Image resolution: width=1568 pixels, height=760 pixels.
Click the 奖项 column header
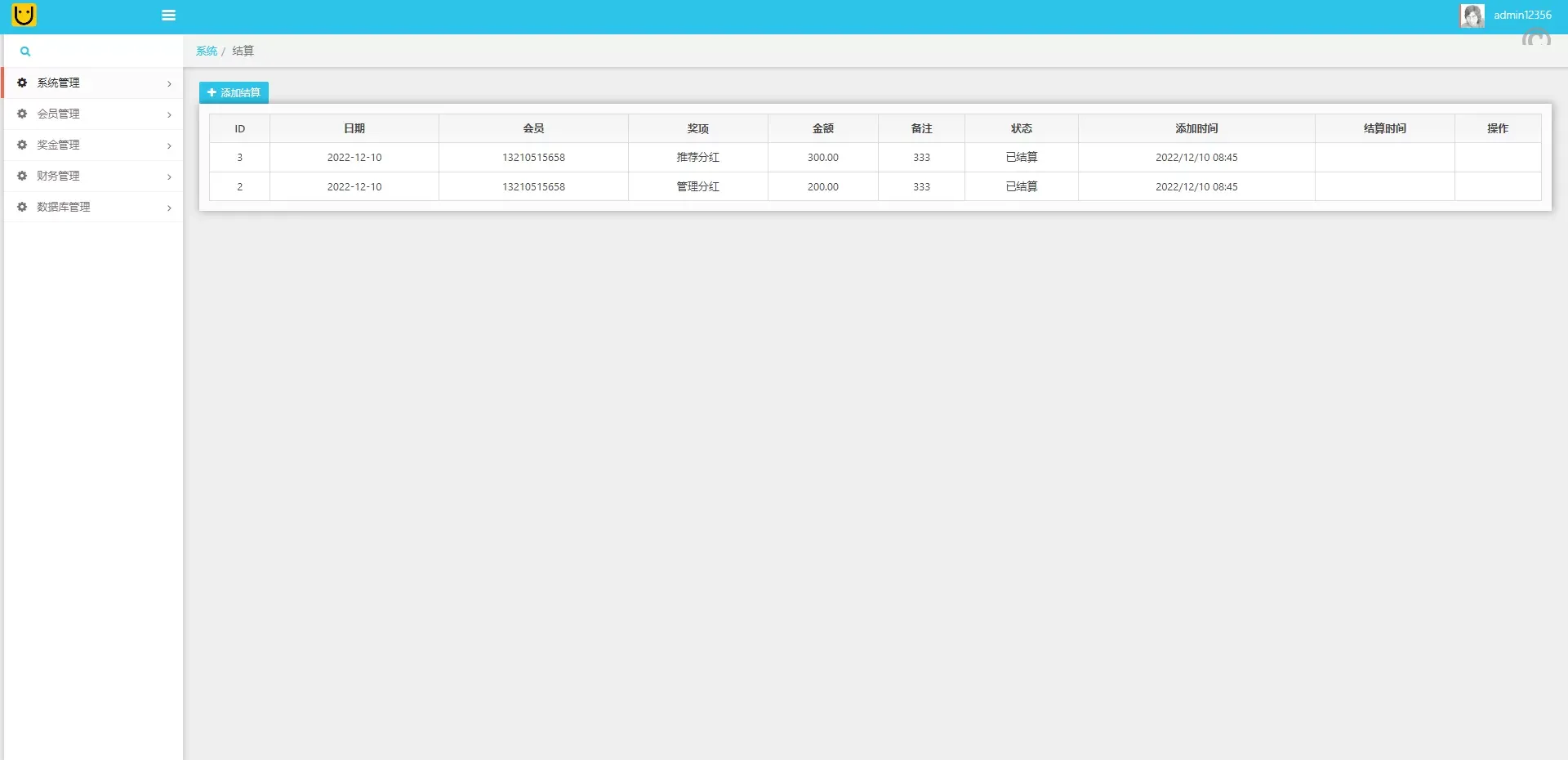698,128
